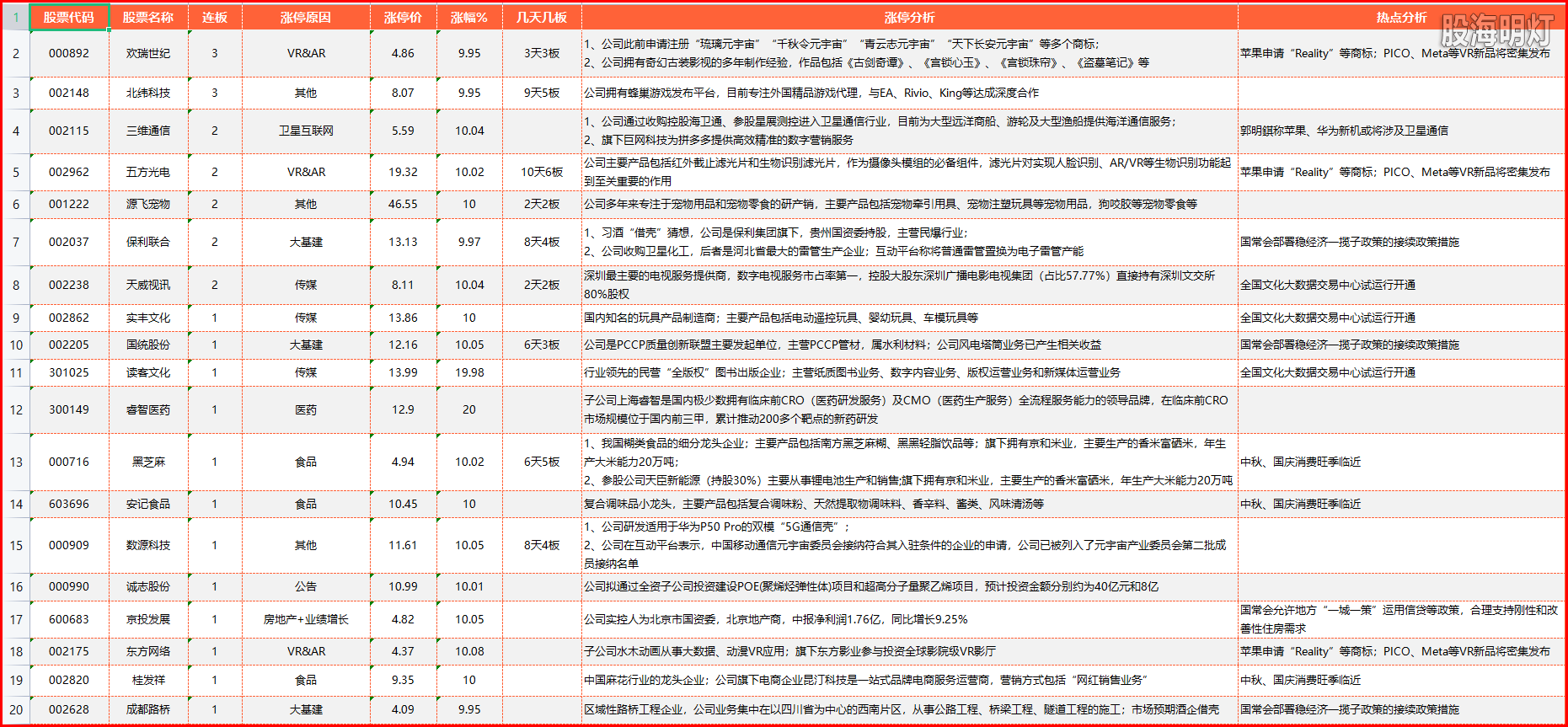Select the 东方网络 cell
This screenshot has width=1568, height=727.
[x=148, y=651]
